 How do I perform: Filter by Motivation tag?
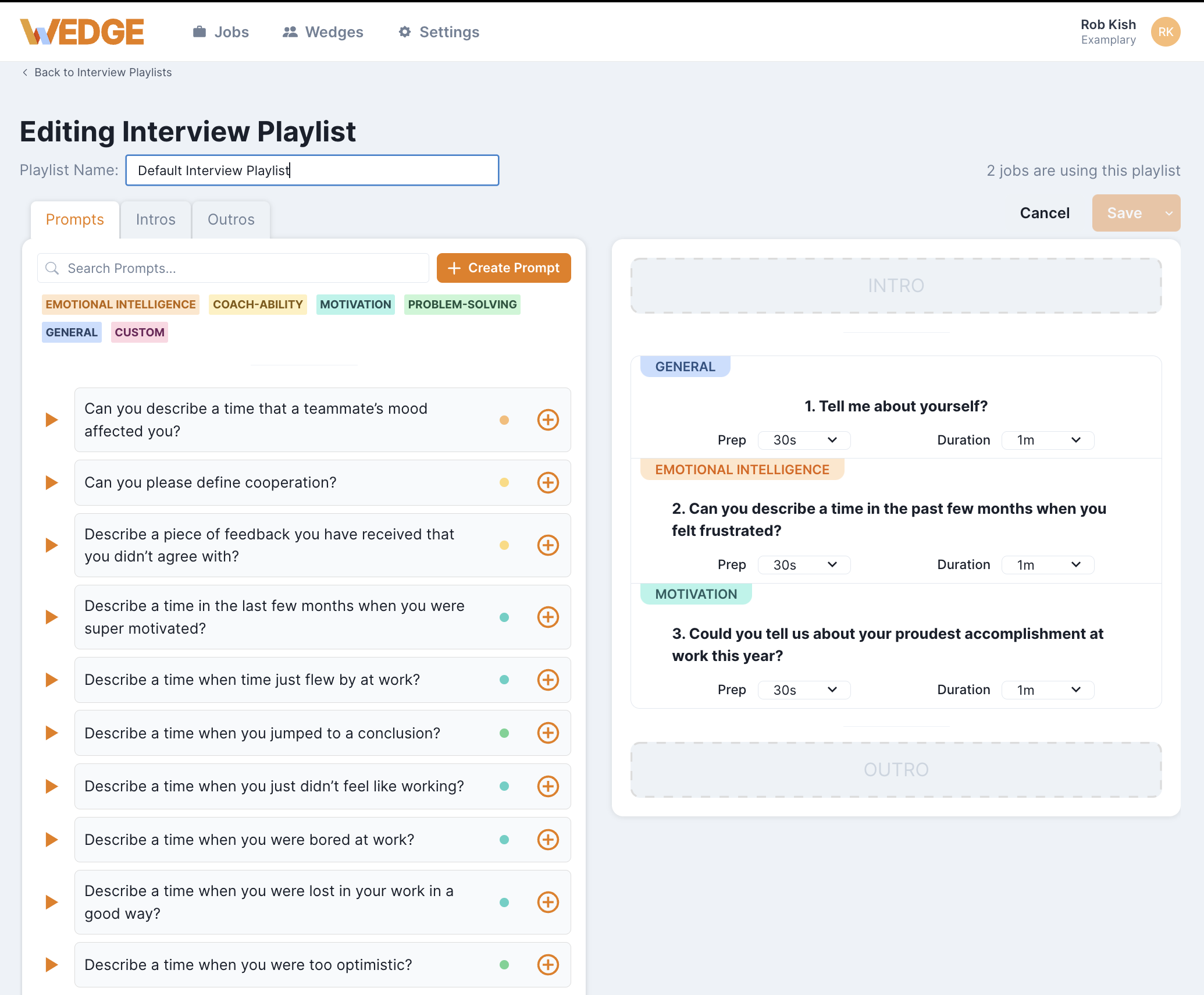(355, 304)
